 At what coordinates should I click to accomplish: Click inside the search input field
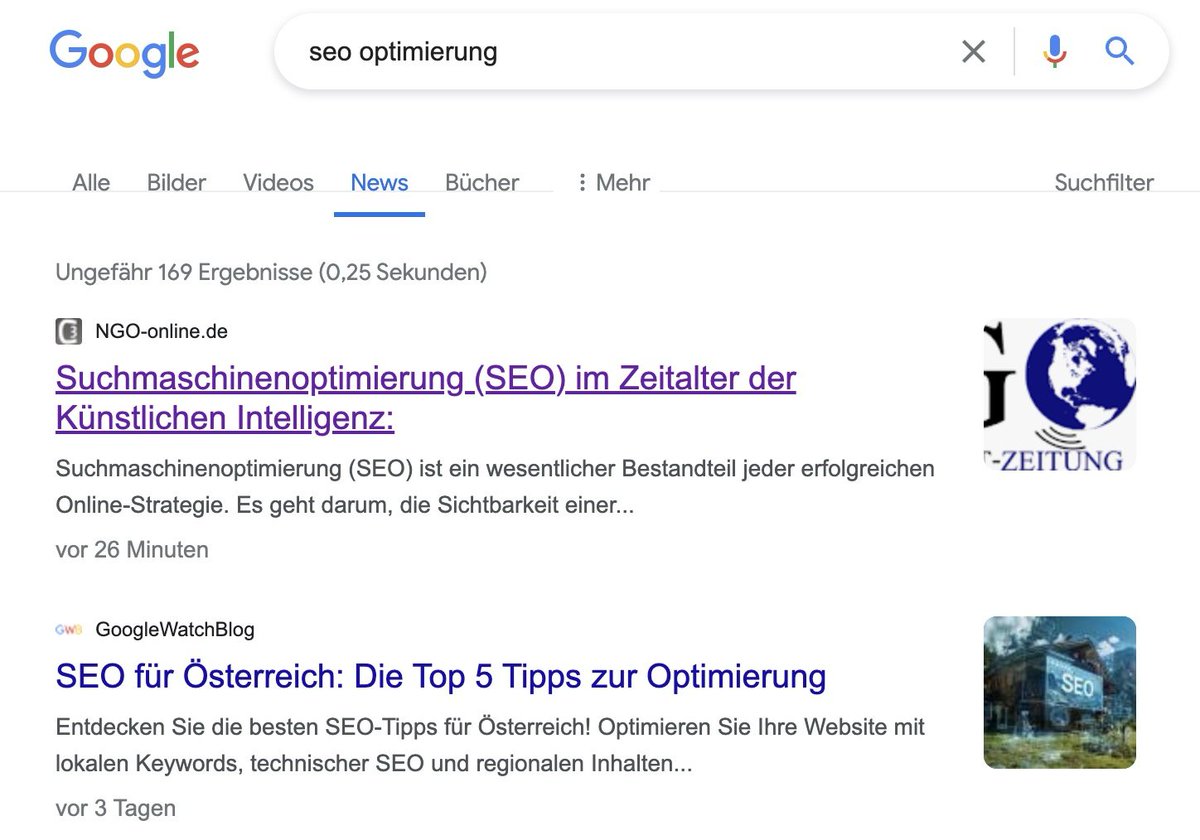600,52
